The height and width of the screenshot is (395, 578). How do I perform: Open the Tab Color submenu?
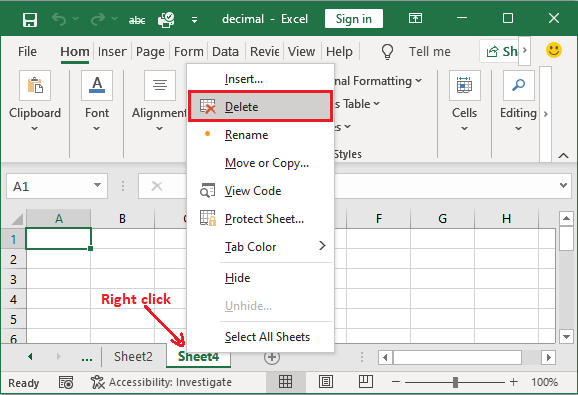(x=260, y=247)
